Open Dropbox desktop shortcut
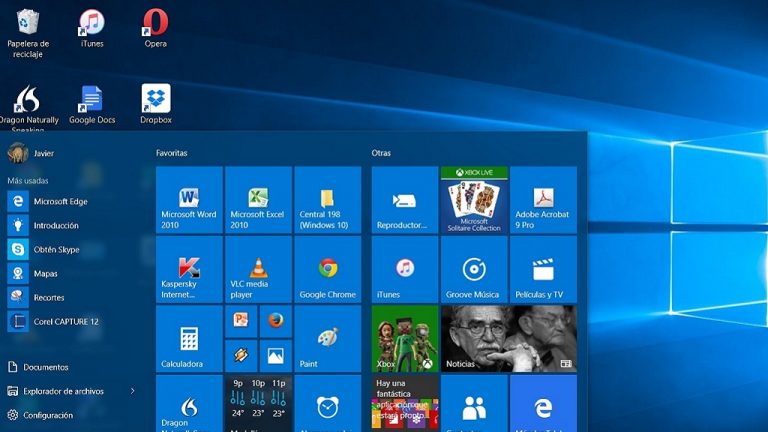768x432 pixels. [x=156, y=104]
